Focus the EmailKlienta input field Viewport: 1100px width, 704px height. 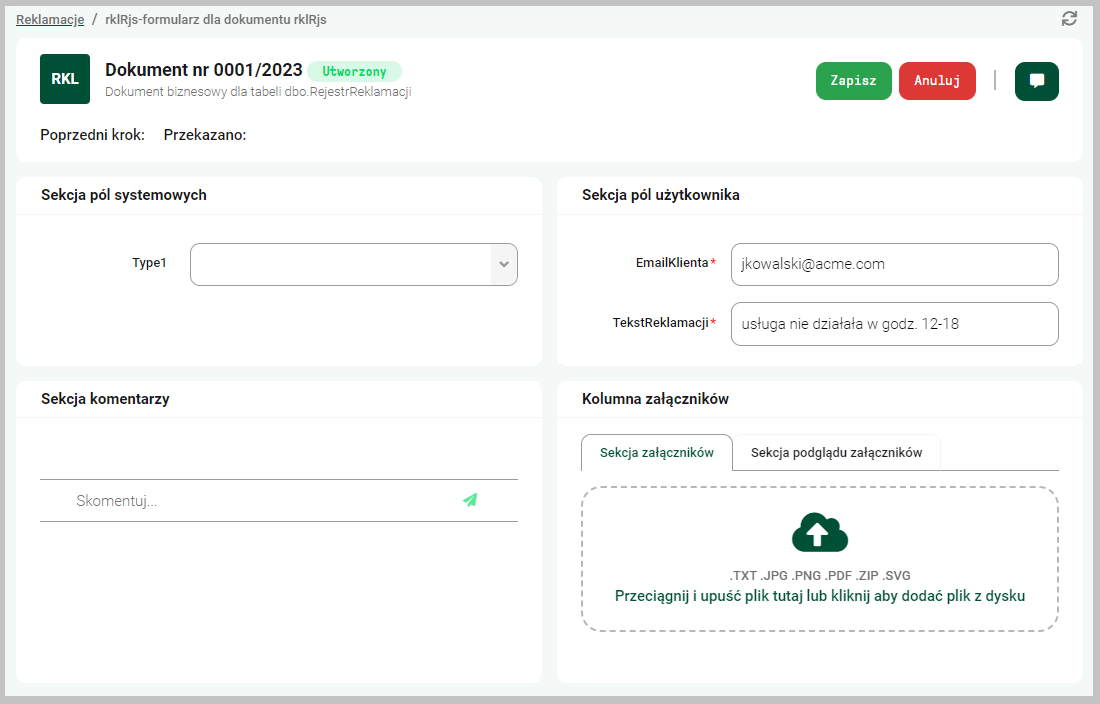tap(894, 264)
